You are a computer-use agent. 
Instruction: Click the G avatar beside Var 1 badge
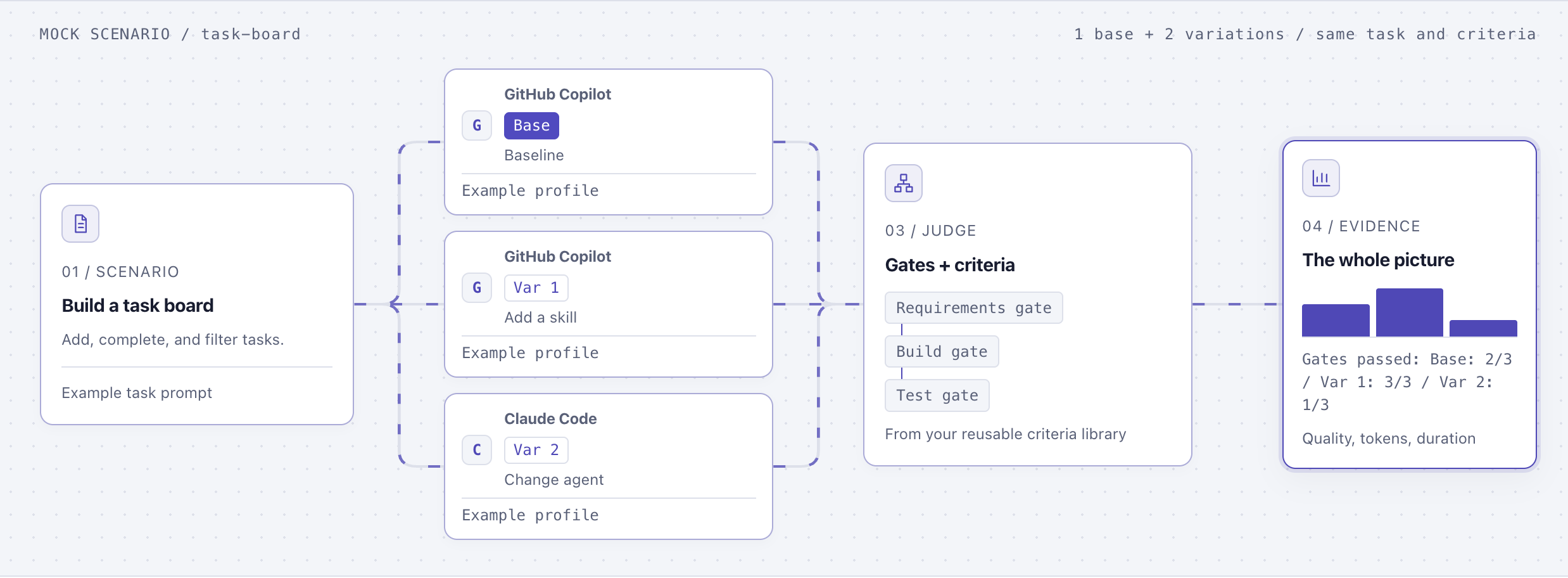point(477,288)
